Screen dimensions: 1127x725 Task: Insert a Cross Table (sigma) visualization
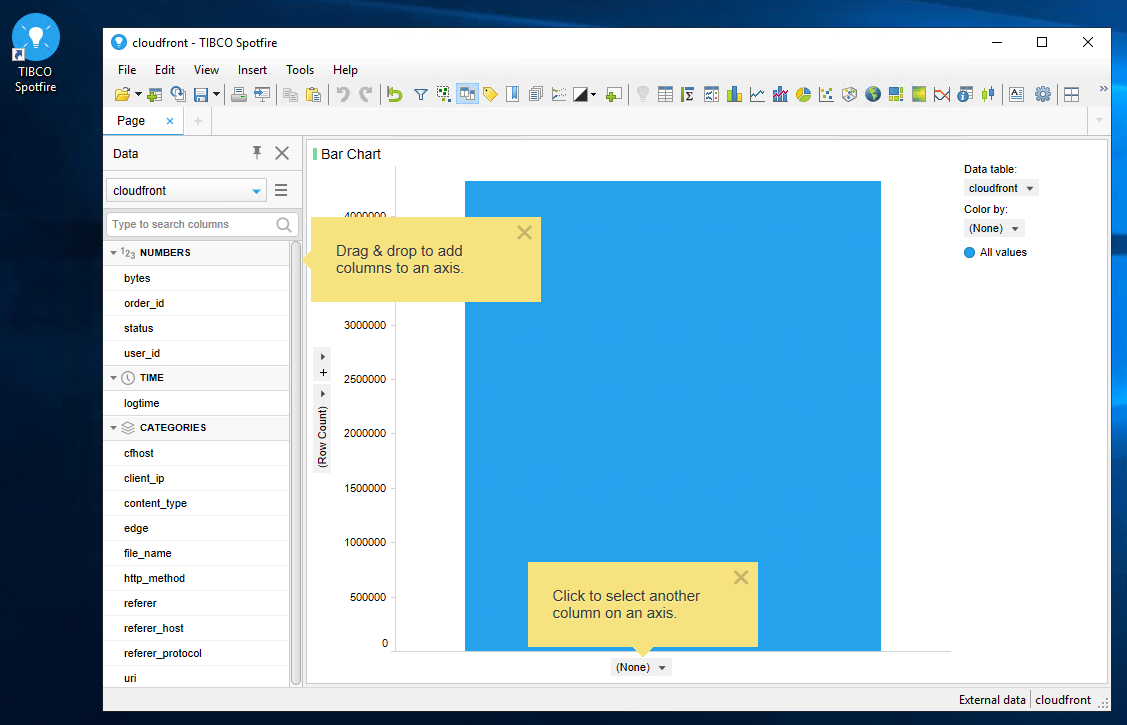pos(688,94)
